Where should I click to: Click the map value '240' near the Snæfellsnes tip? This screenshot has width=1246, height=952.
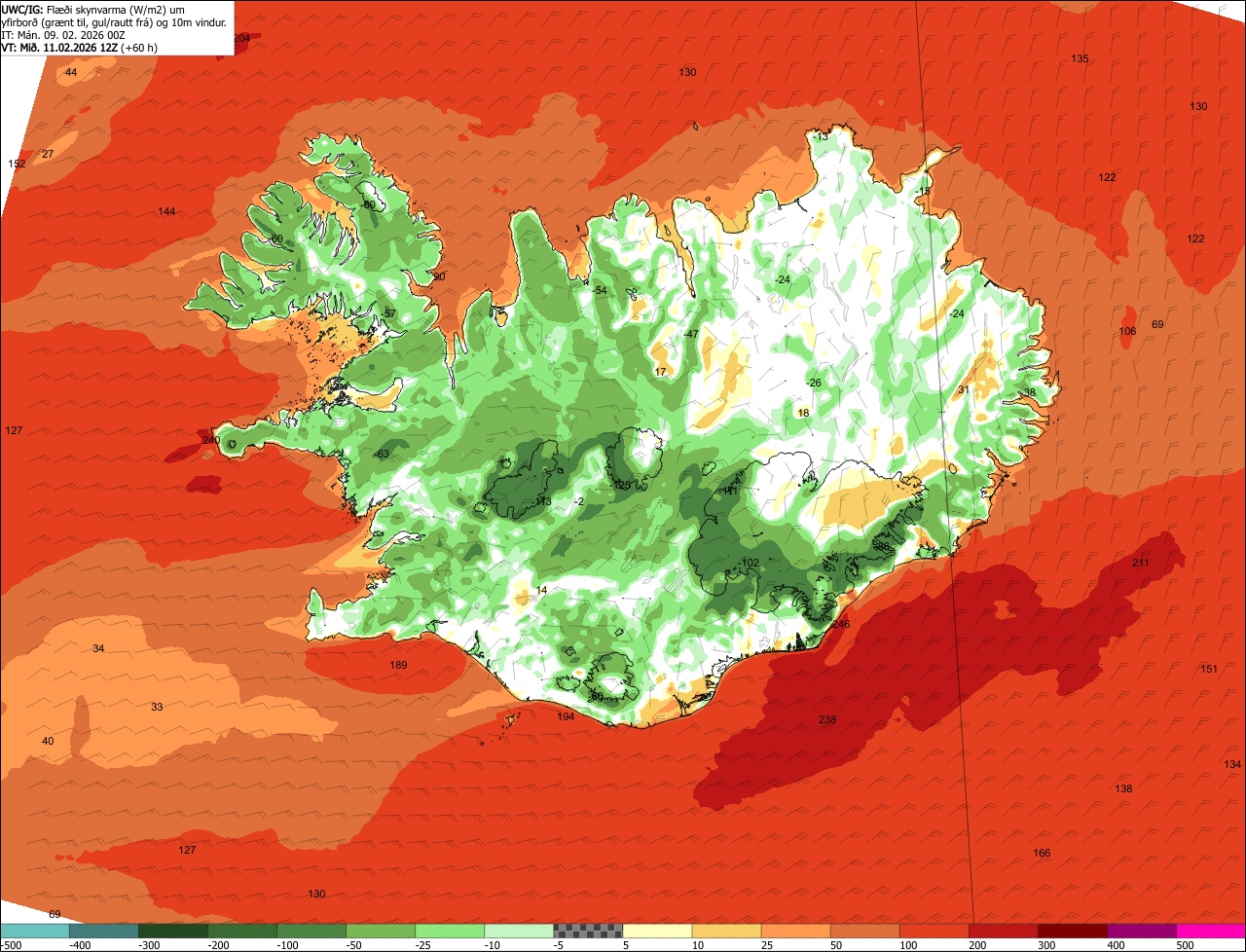[210, 440]
